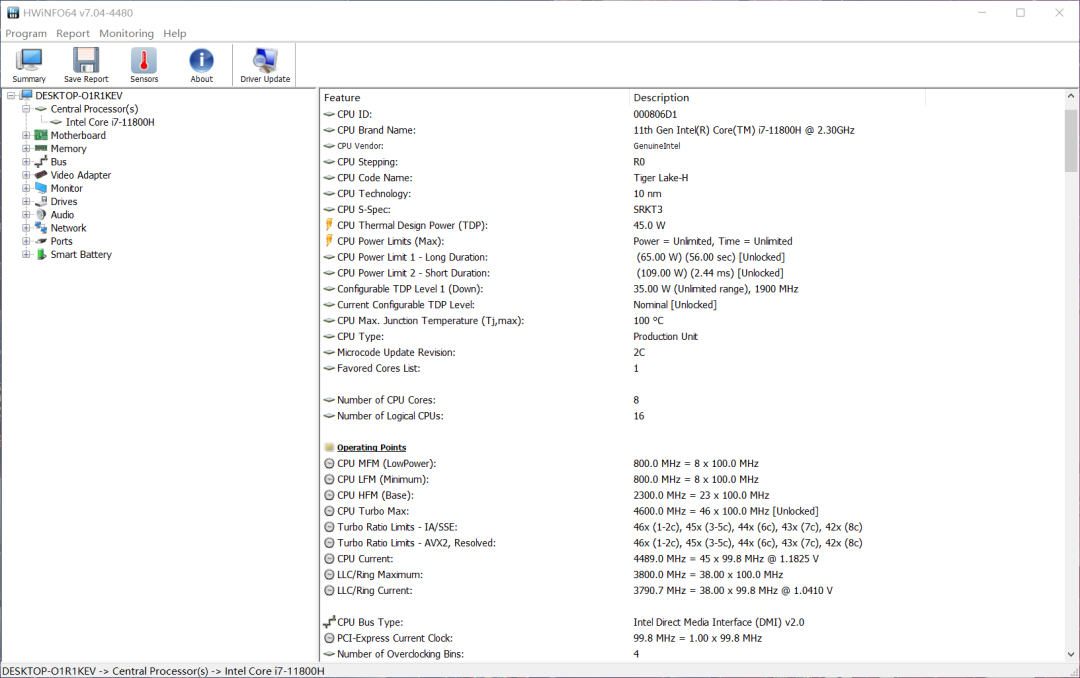Open the About dialog

tap(201, 64)
